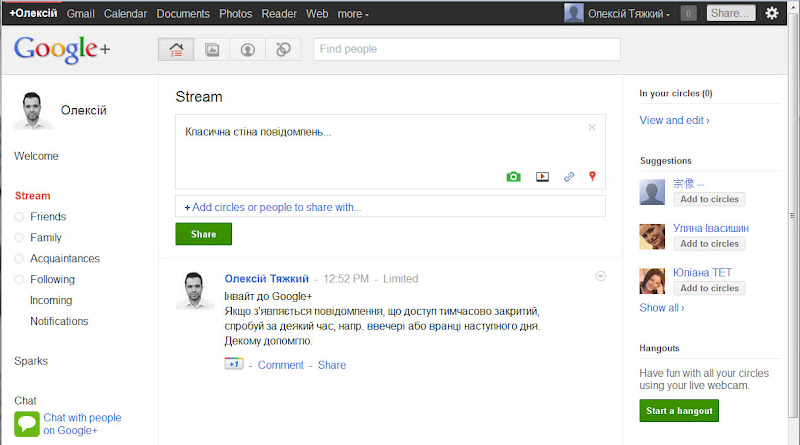Click the Google+ logo
This screenshot has height=445, width=800.
tap(62, 50)
